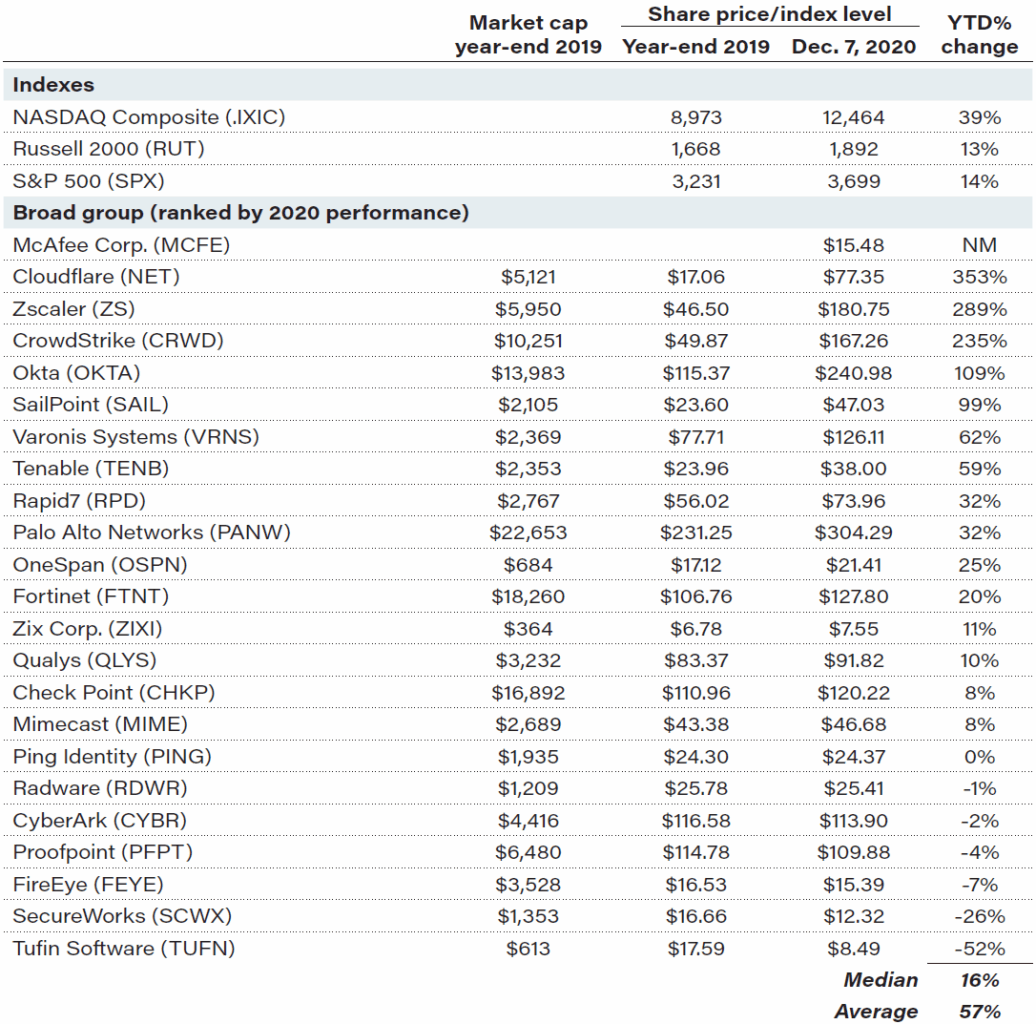This screenshot has height=1024, width=1036.
Task: Select the Median 16% summary value
Action: click(x=980, y=980)
